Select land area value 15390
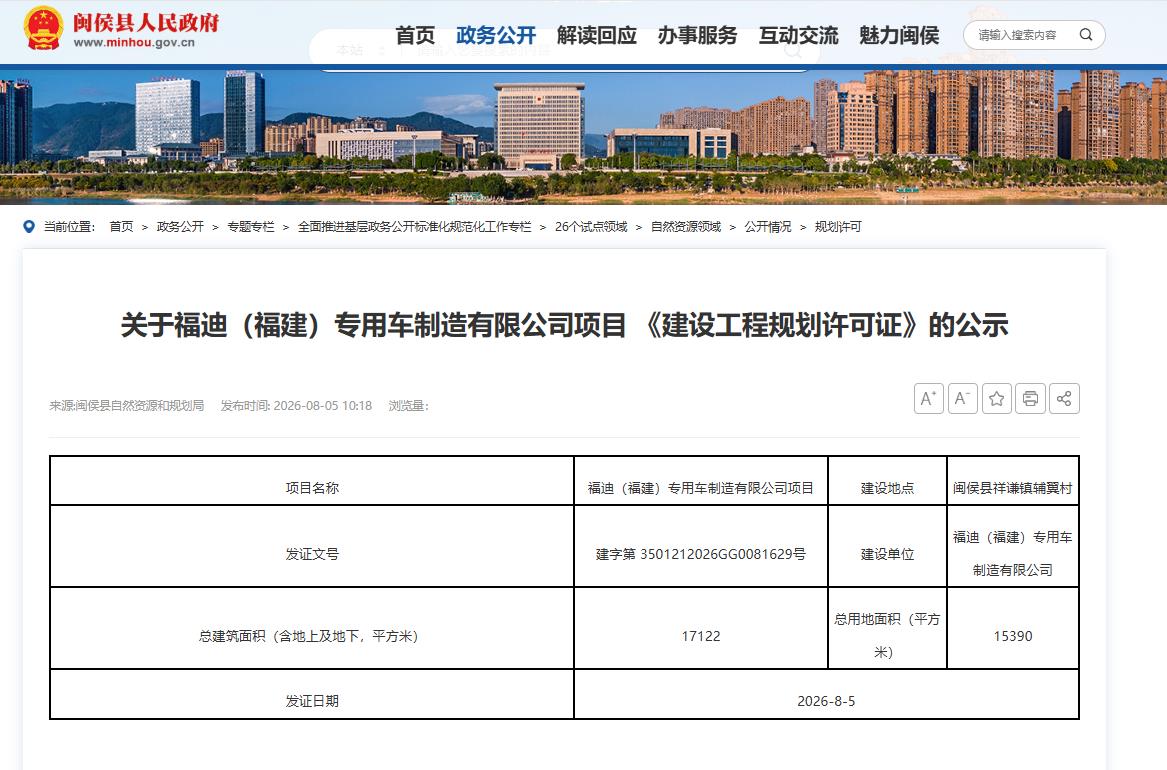The image size is (1167, 770). click(1013, 628)
